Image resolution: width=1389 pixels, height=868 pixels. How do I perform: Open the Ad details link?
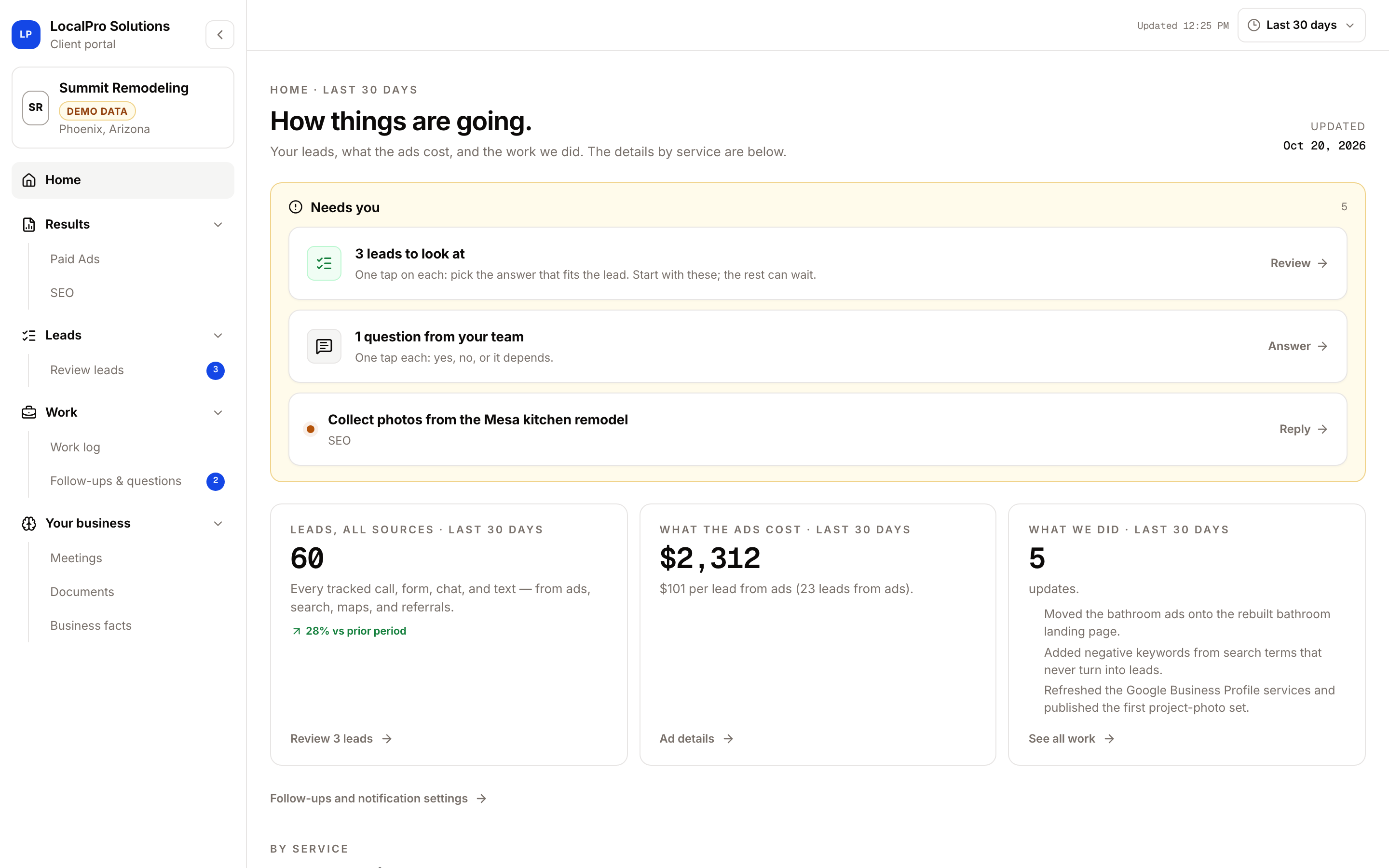pyautogui.click(x=696, y=739)
